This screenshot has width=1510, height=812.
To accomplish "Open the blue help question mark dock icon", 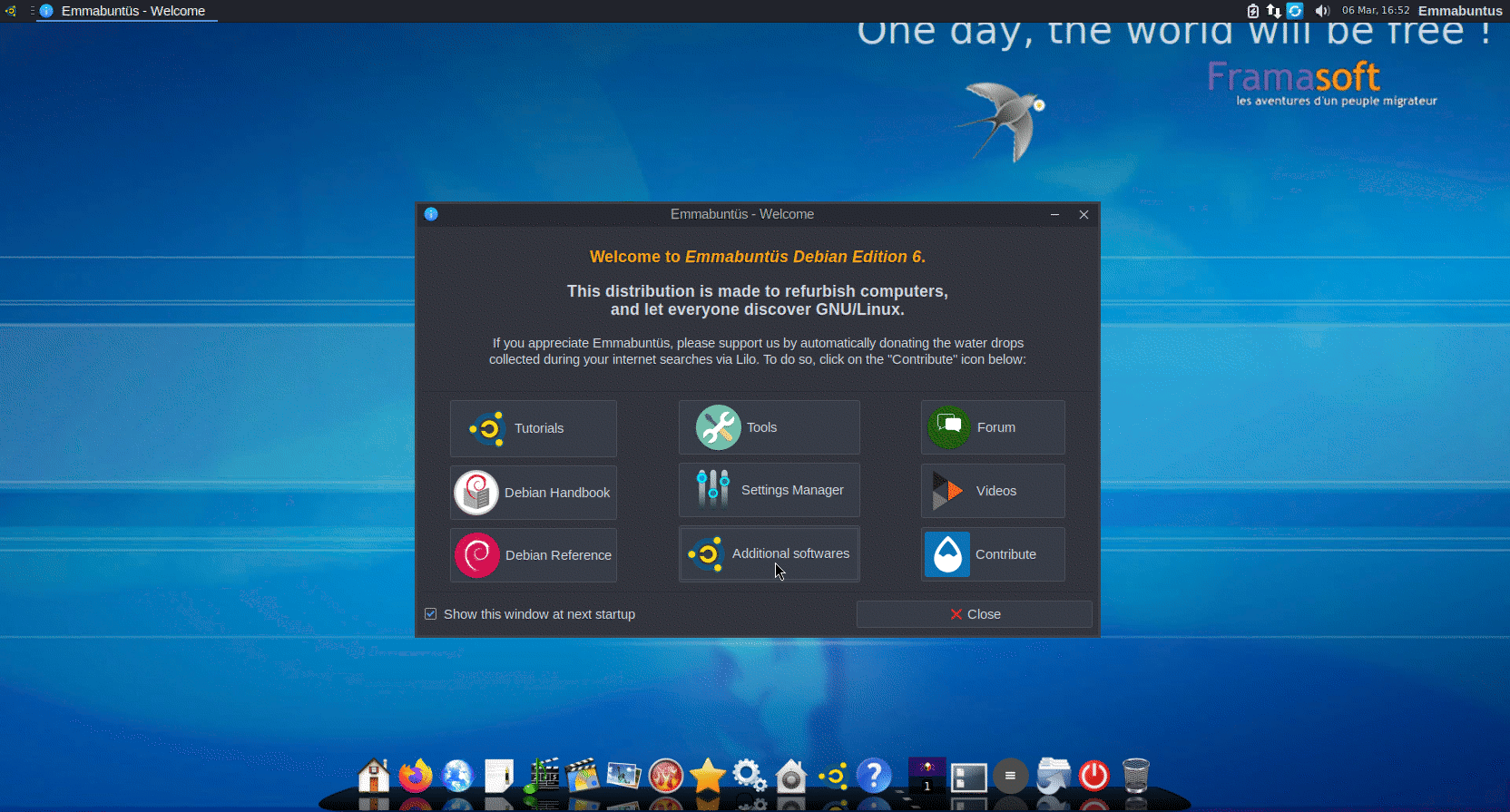I will pos(874,776).
